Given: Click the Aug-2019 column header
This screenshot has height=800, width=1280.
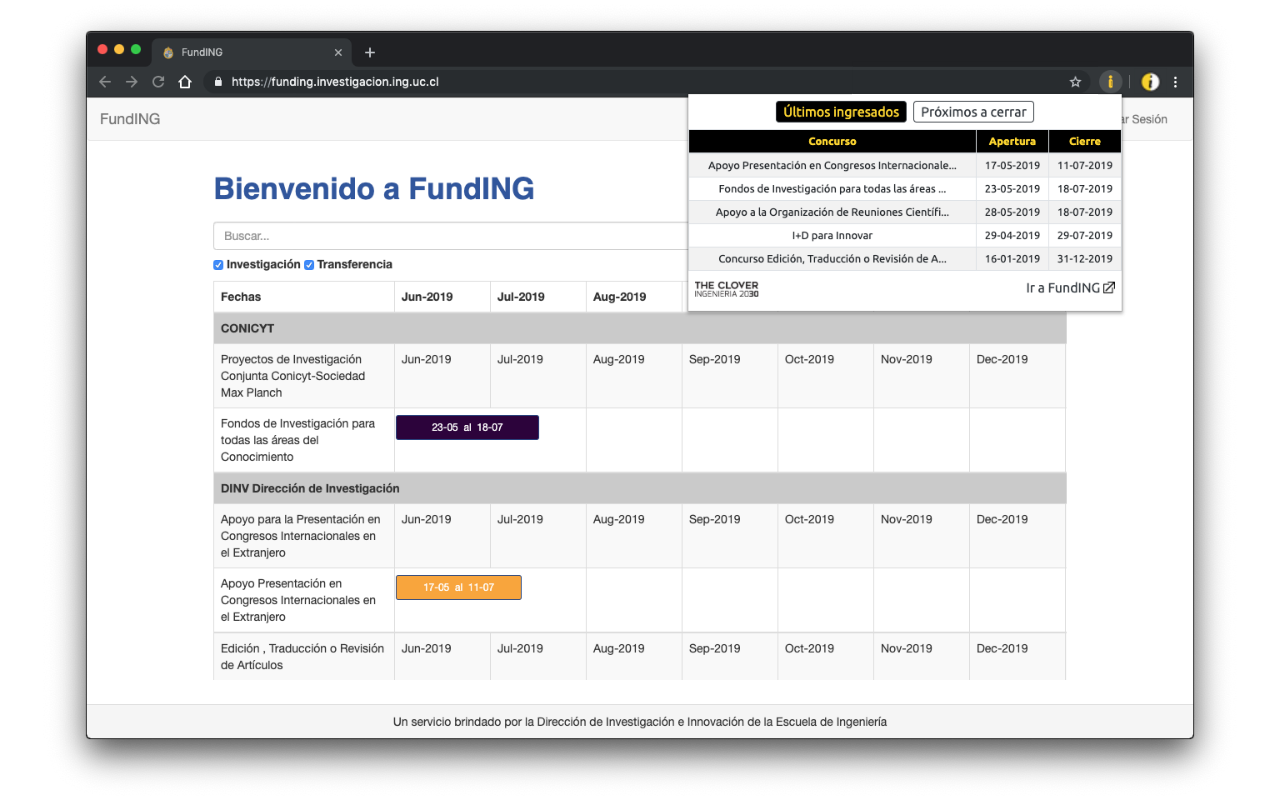Looking at the screenshot, I should tap(634, 297).
